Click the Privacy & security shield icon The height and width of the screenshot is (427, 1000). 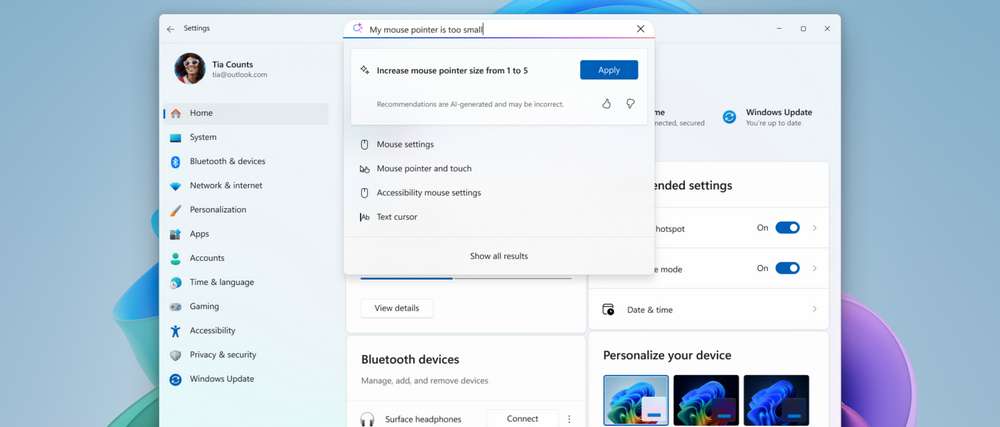(175, 355)
